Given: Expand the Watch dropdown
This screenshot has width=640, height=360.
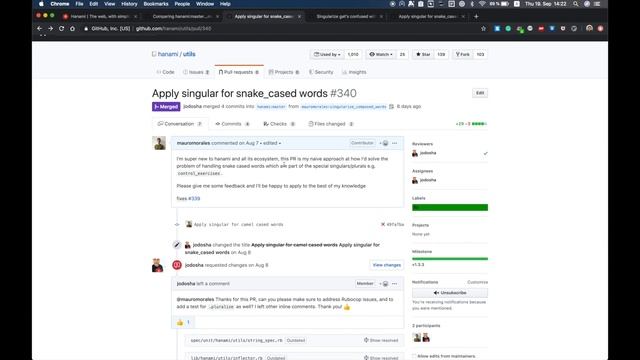Looking at the screenshot, I should (381, 54).
